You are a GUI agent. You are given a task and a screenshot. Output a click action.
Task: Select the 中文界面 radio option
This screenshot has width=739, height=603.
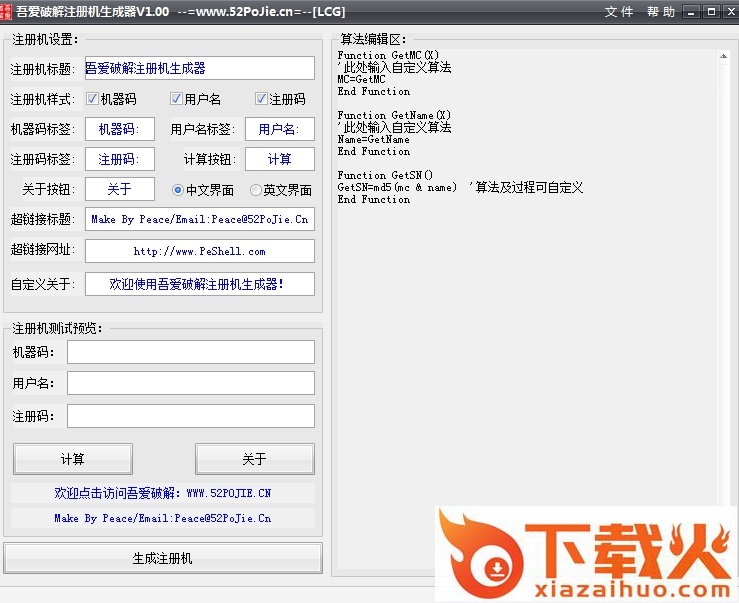pyautogui.click(x=178, y=190)
